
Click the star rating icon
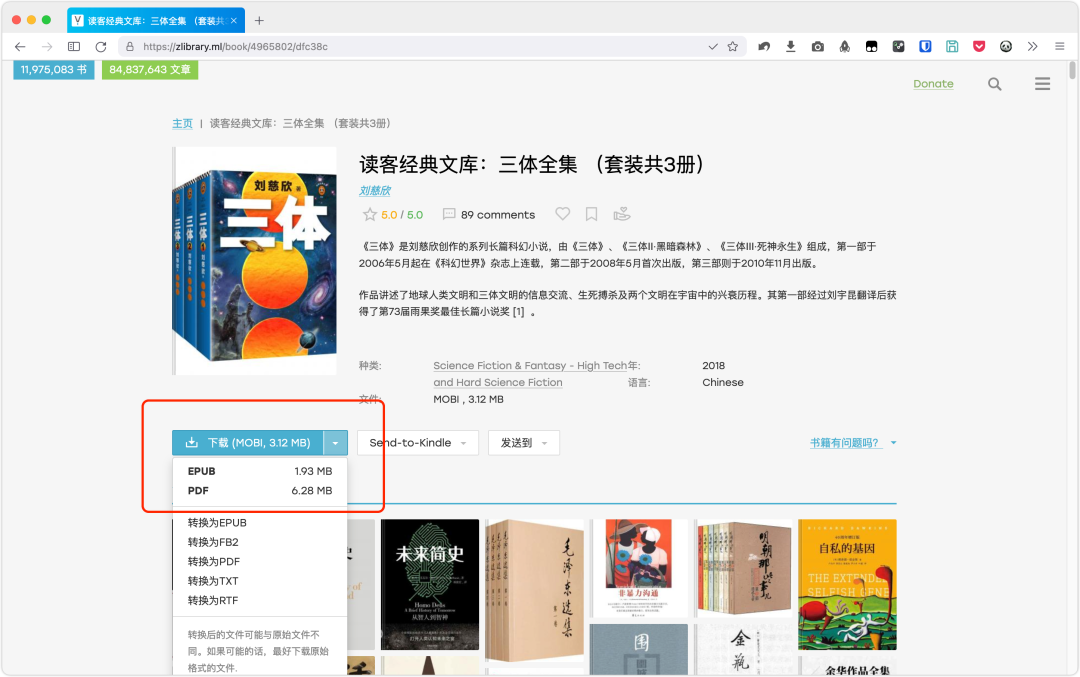[370, 214]
